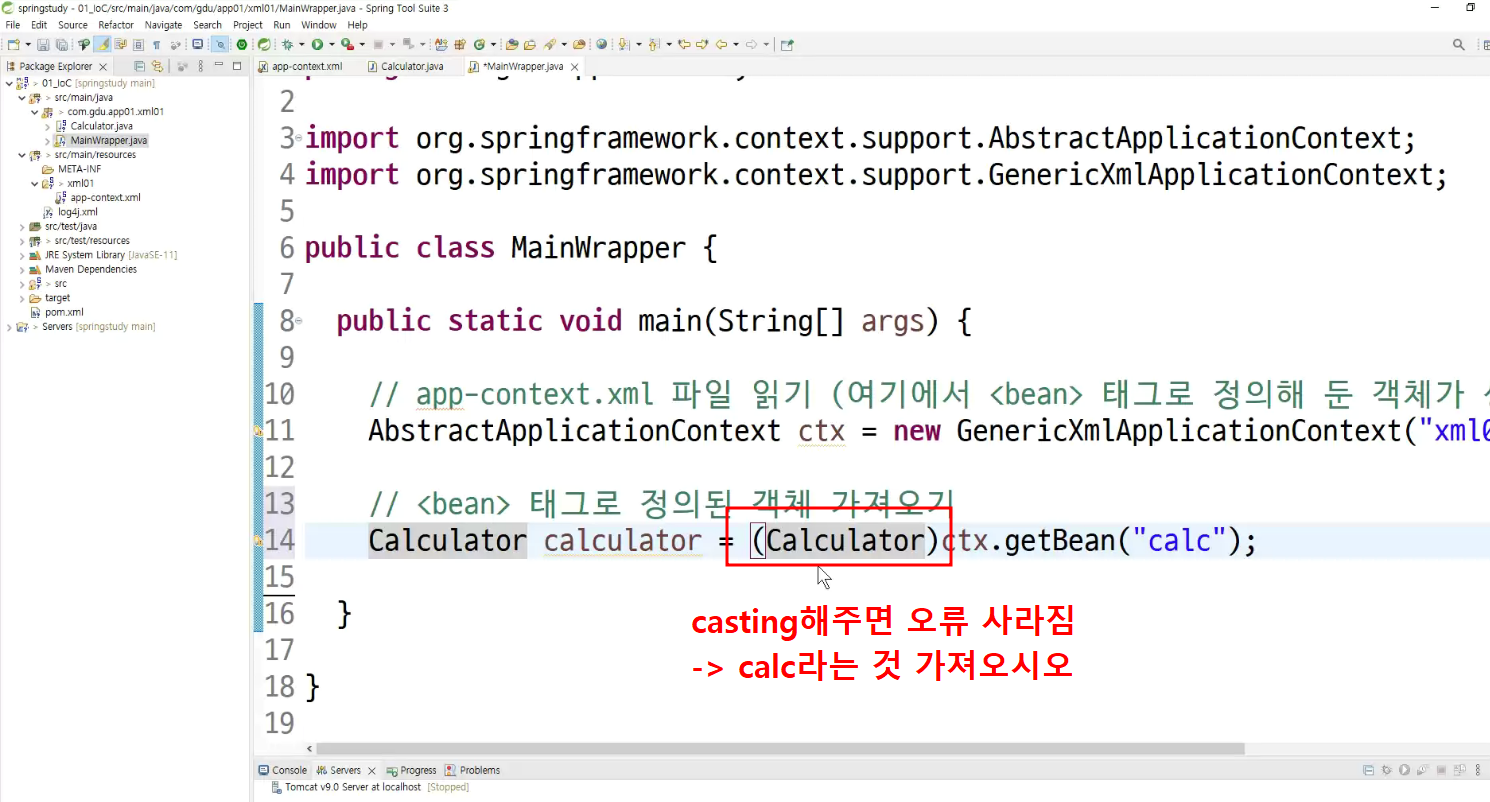Click the Save All toolbar icon
This screenshot has width=1490, height=802.
tap(62, 44)
